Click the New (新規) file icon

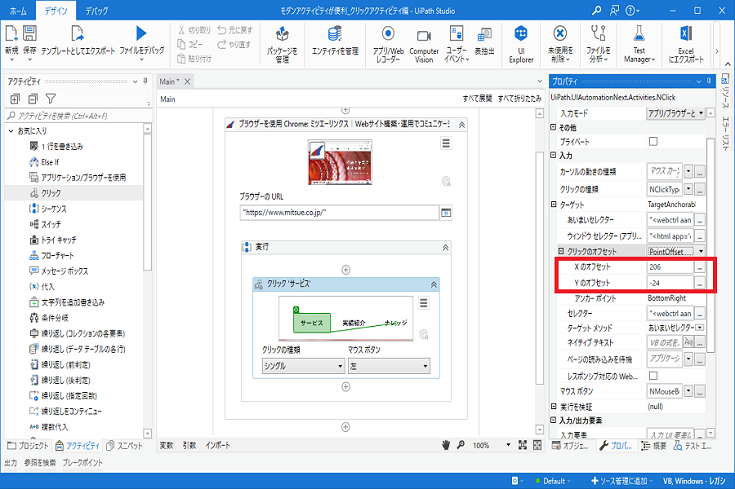pyautogui.click(x=11, y=33)
